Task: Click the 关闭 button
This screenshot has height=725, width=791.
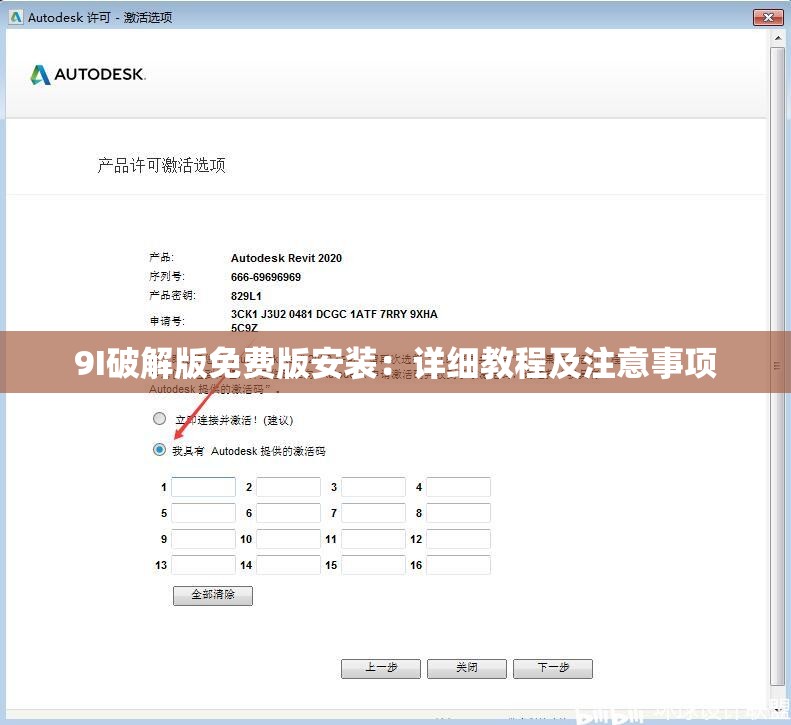Action: (466, 668)
